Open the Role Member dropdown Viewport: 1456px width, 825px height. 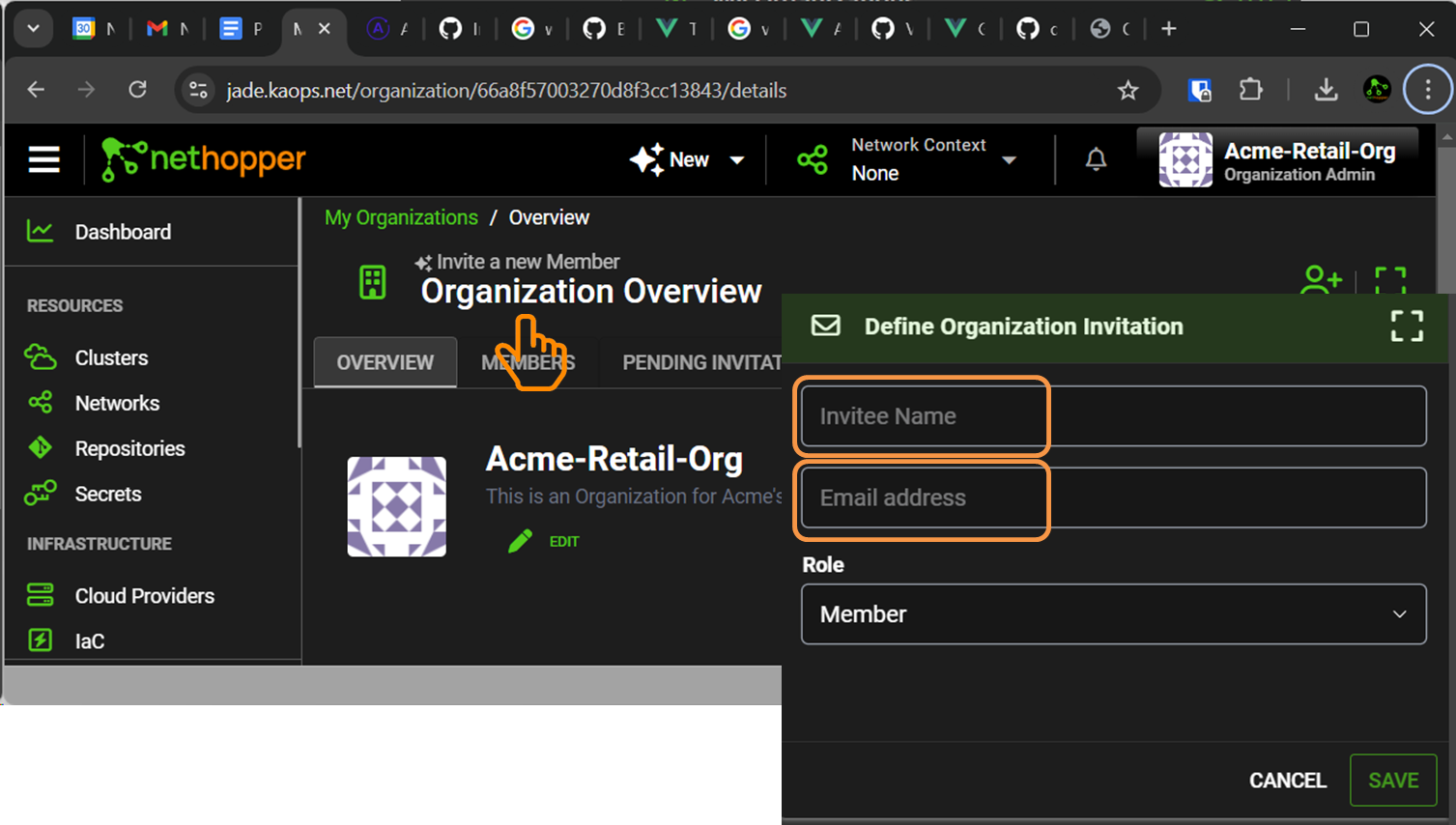click(1113, 613)
